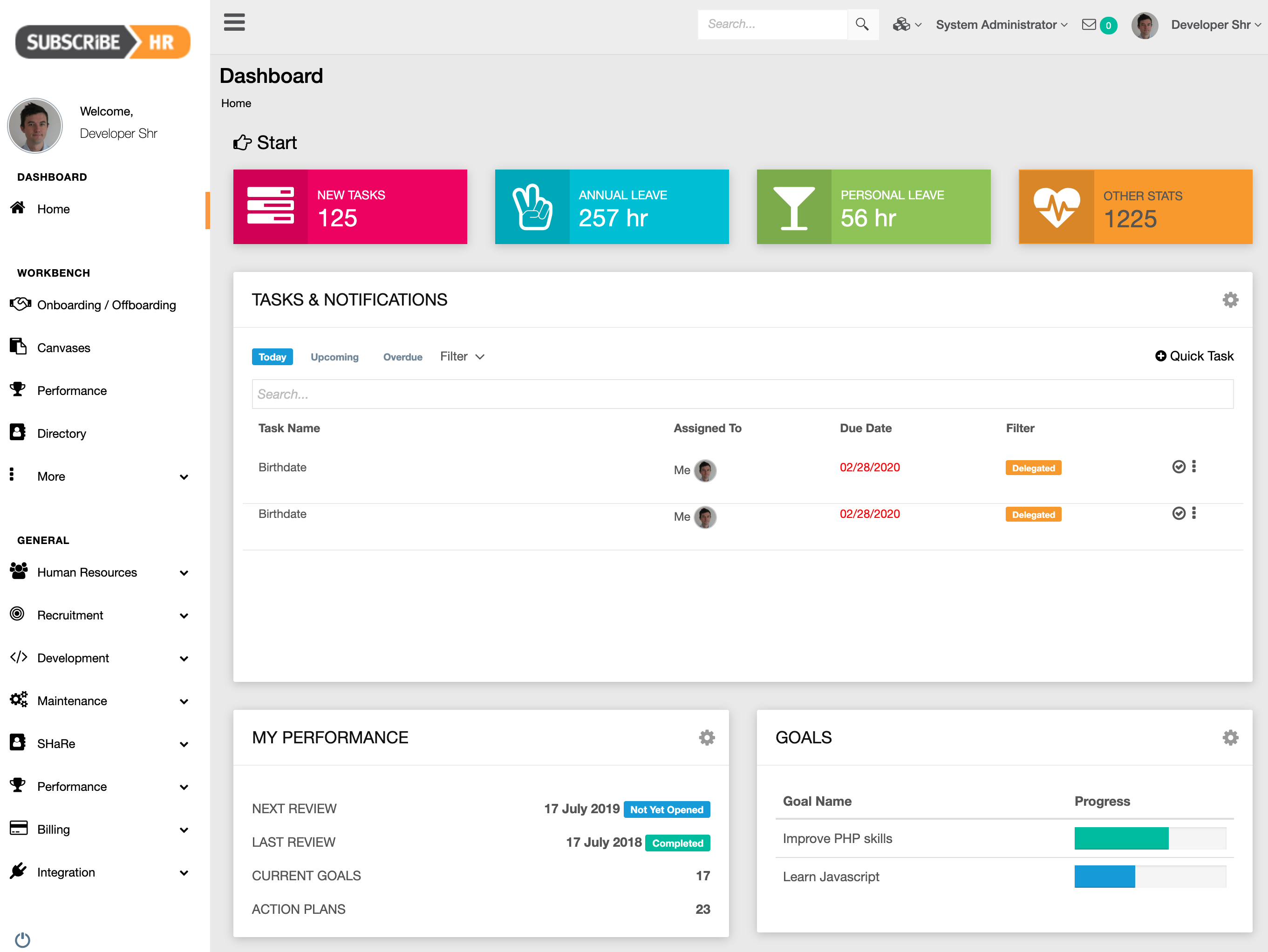Open the Filter dropdown in Tasks & Notifications
The image size is (1268, 952).
point(462,356)
